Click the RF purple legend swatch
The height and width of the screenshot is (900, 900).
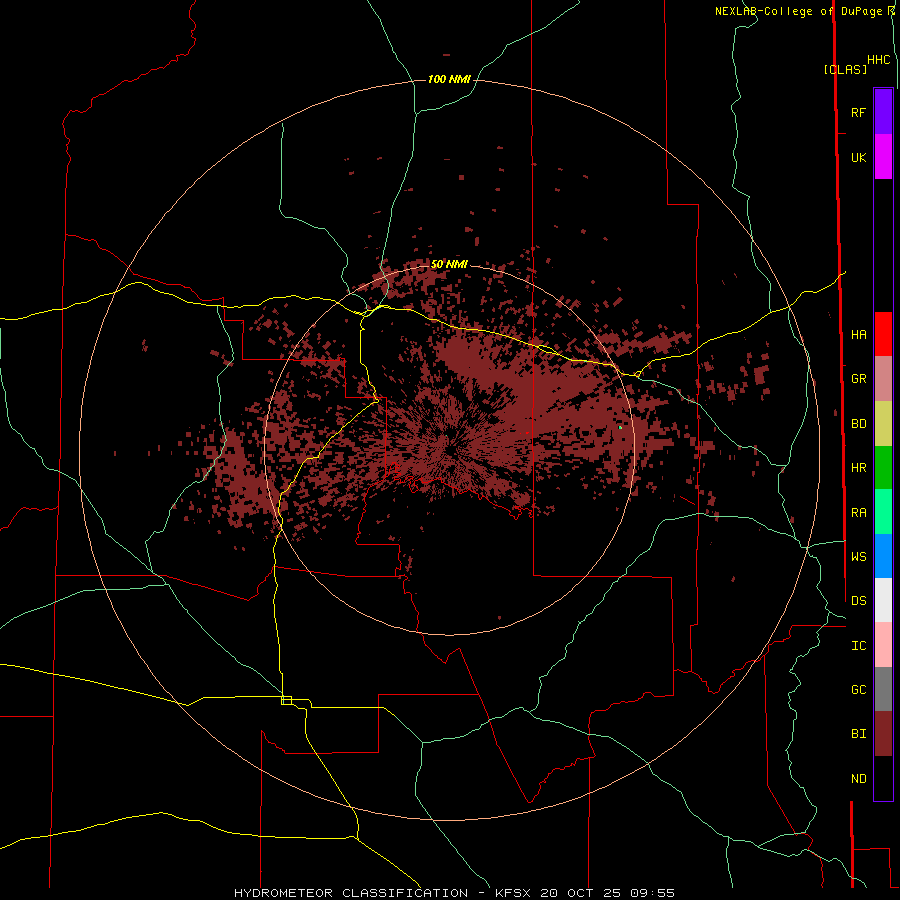pos(883,112)
